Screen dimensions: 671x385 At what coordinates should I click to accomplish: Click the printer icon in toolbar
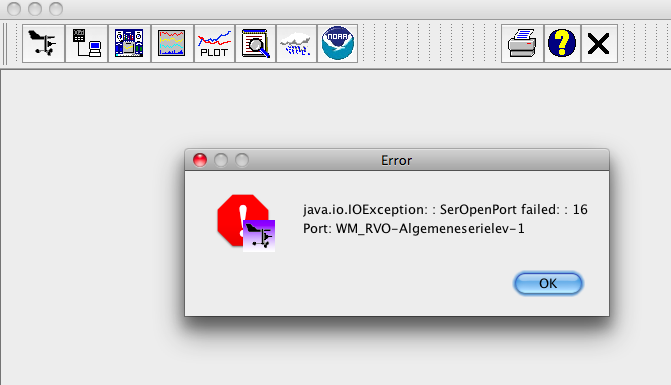tap(523, 43)
